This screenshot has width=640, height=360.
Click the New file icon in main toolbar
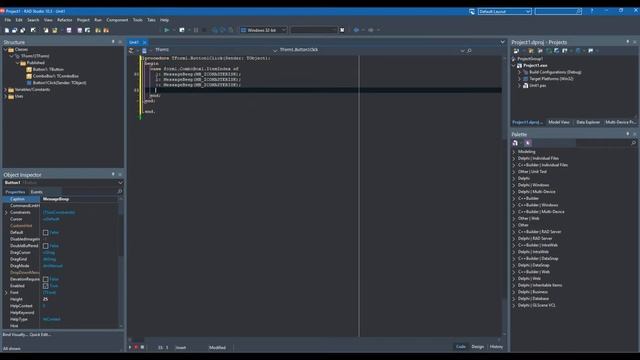pos(7,30)
